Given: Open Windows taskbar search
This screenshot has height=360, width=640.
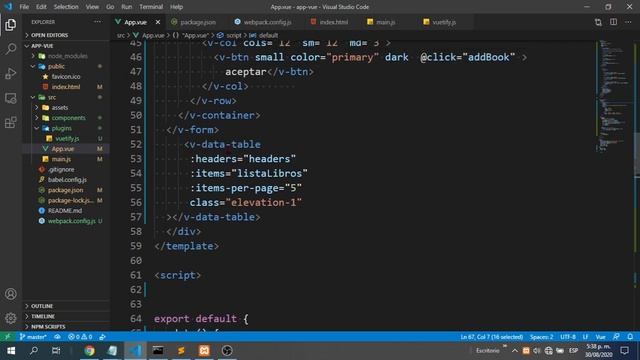Looking at the screenshot, I should click(34, 351).
